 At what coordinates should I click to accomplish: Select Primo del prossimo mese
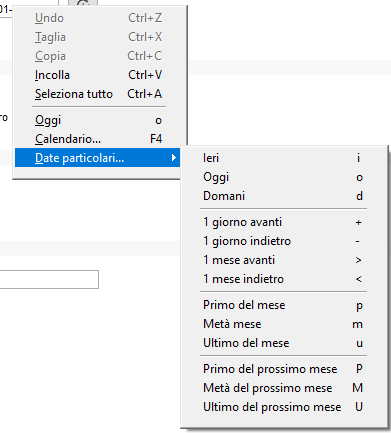click(284, 369)
